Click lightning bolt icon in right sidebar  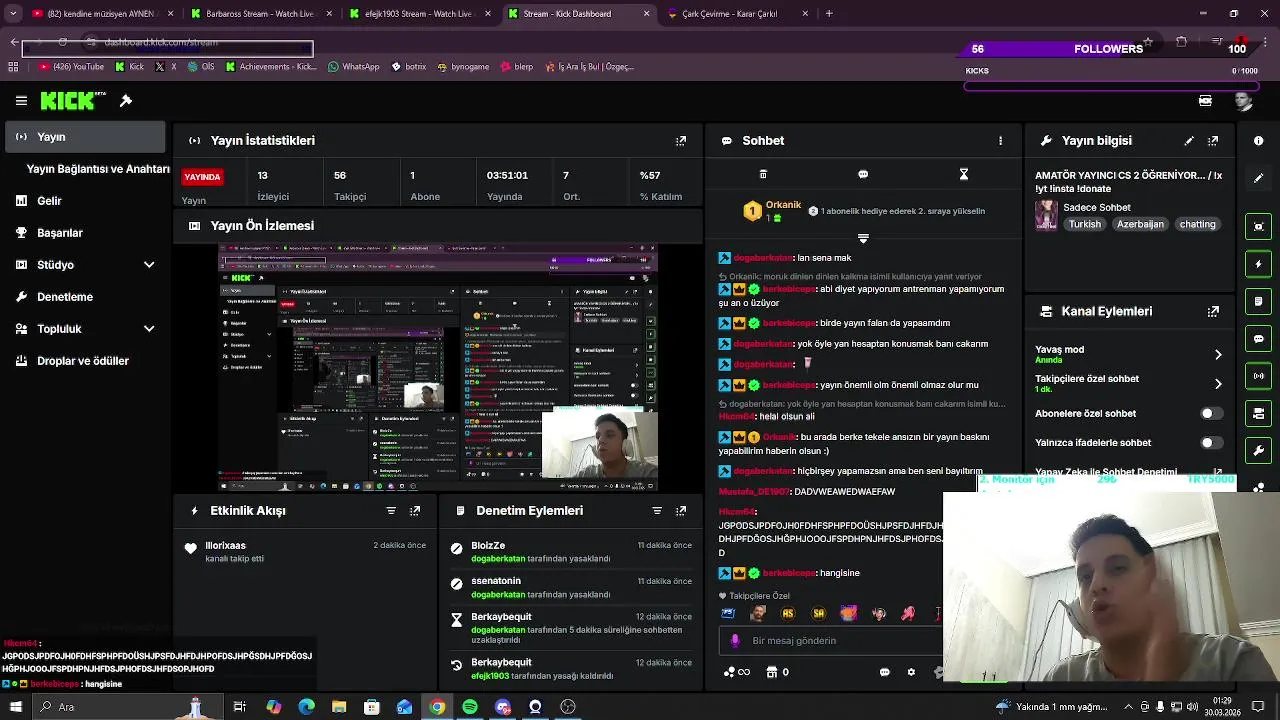(x=1259, y=264)
